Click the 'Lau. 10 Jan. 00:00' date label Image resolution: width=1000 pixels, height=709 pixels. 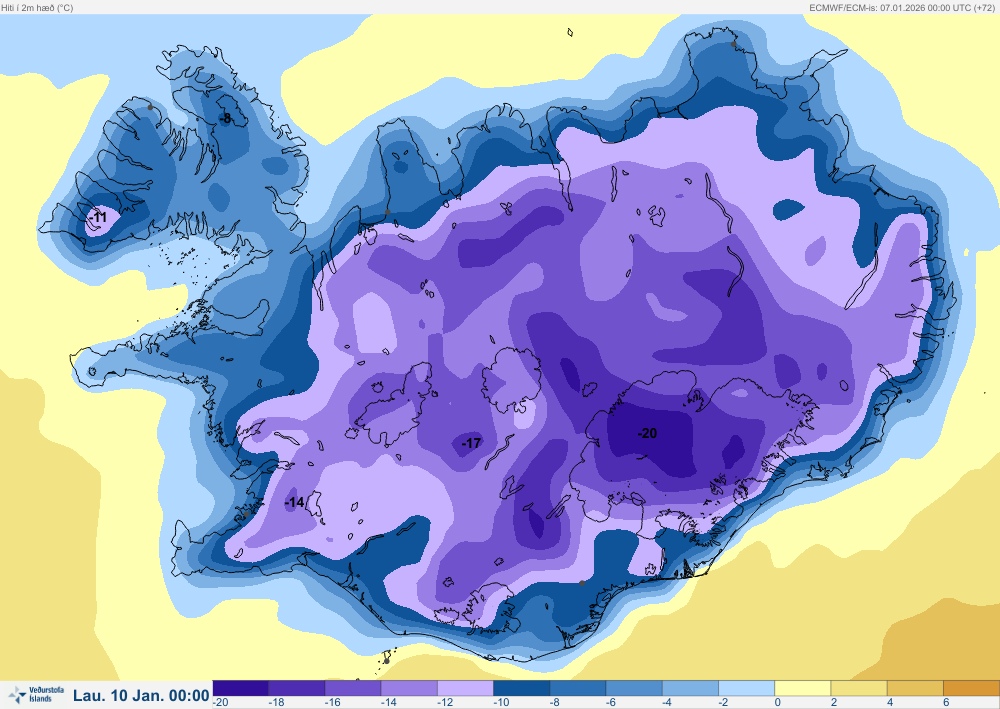141,695
